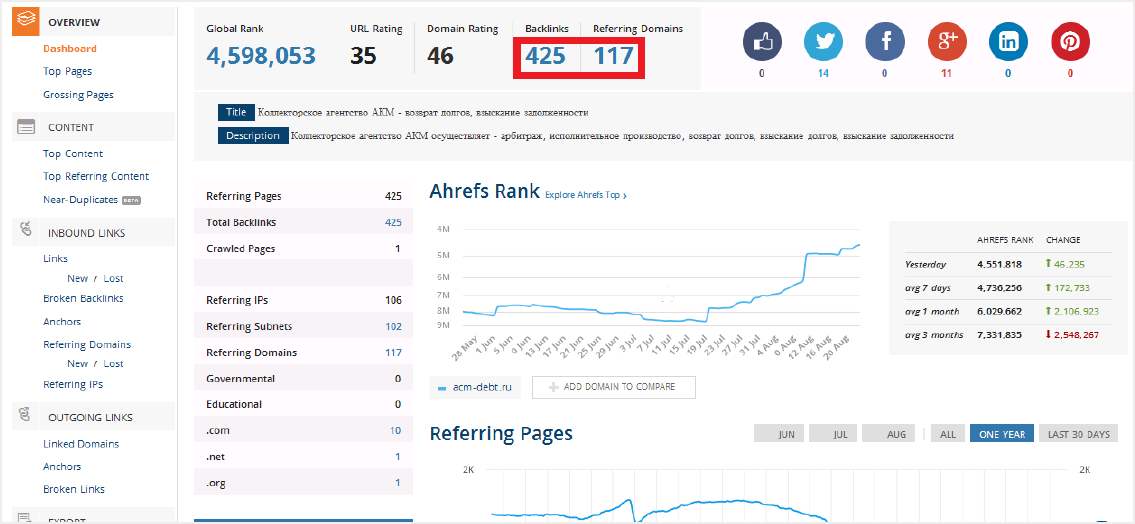The width and height of the screenshot is (1135, 524).
Task: Set range to LAST 30 DAYS
Action: pos(1078,434)
